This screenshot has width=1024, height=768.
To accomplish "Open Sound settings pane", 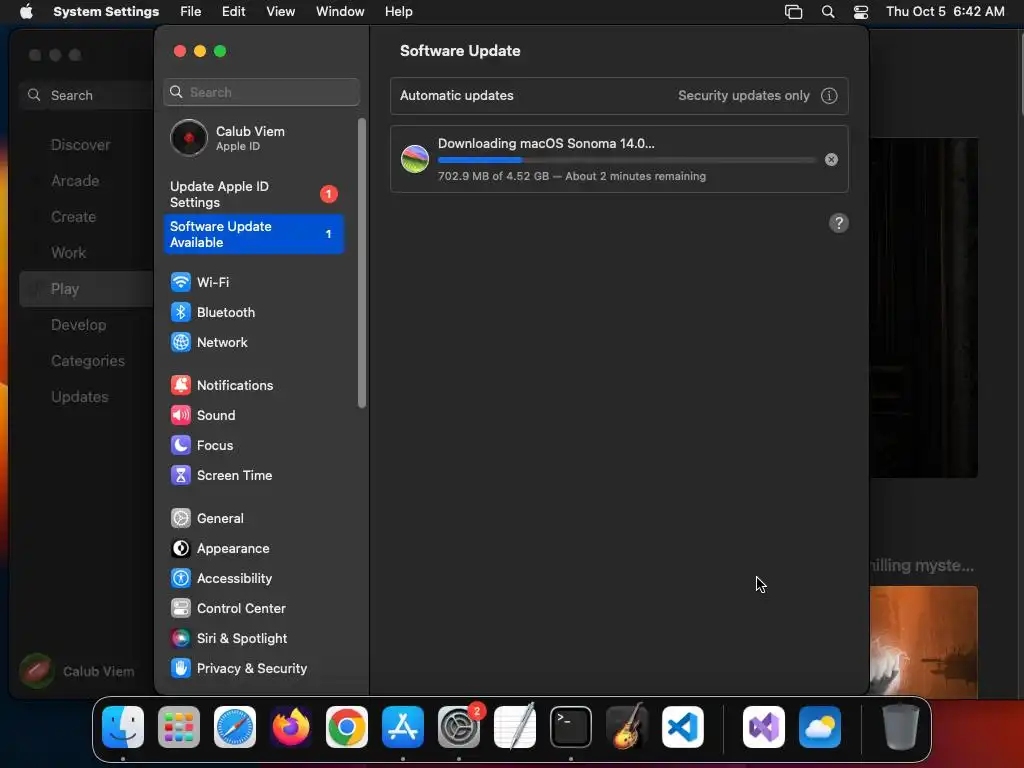I will [x=253, y=415].
